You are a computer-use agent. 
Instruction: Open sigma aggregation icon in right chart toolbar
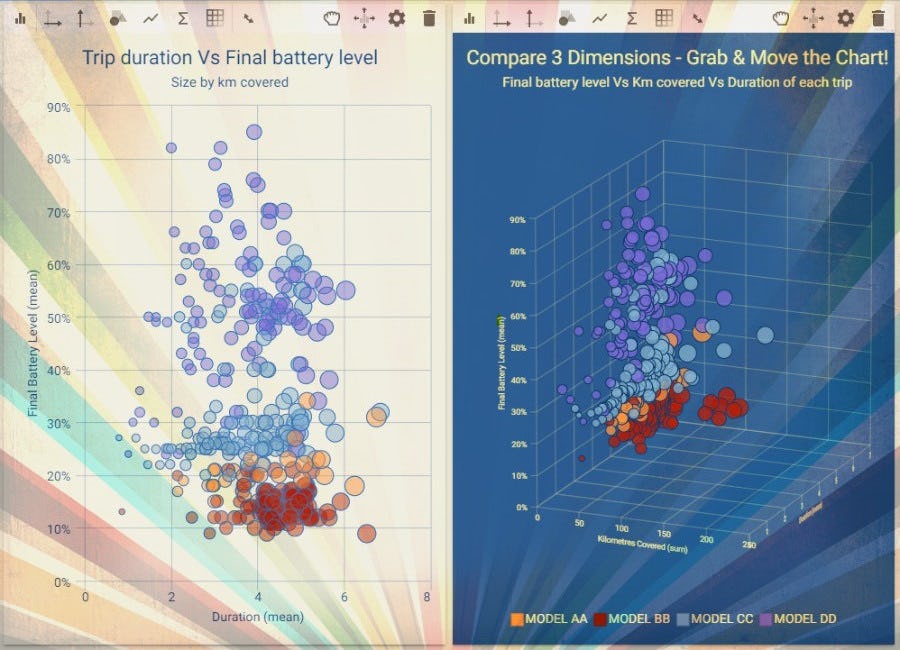pos(631,18)
